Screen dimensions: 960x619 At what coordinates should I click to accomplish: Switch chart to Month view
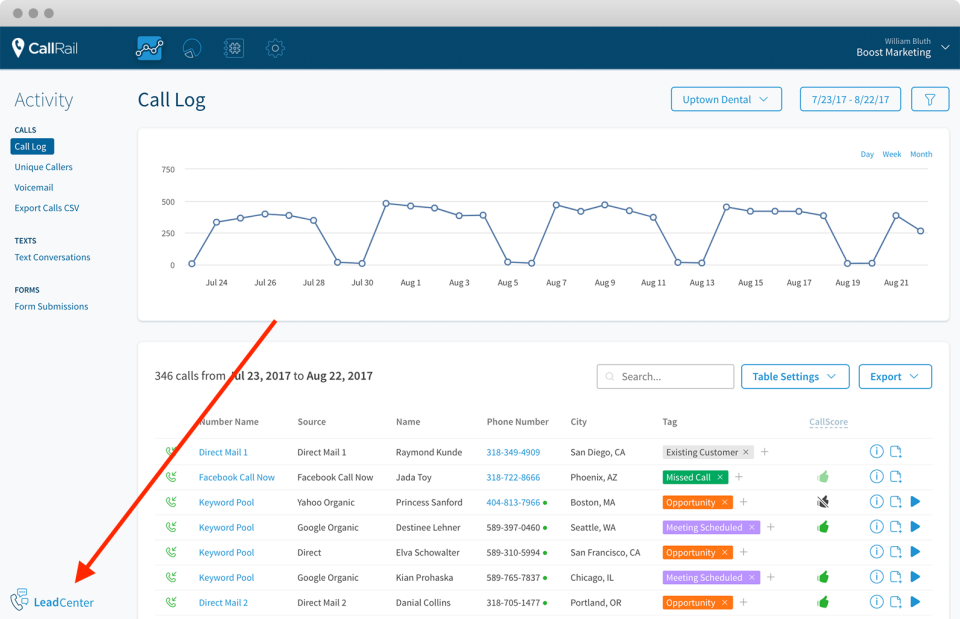click(x=921, y=154)
